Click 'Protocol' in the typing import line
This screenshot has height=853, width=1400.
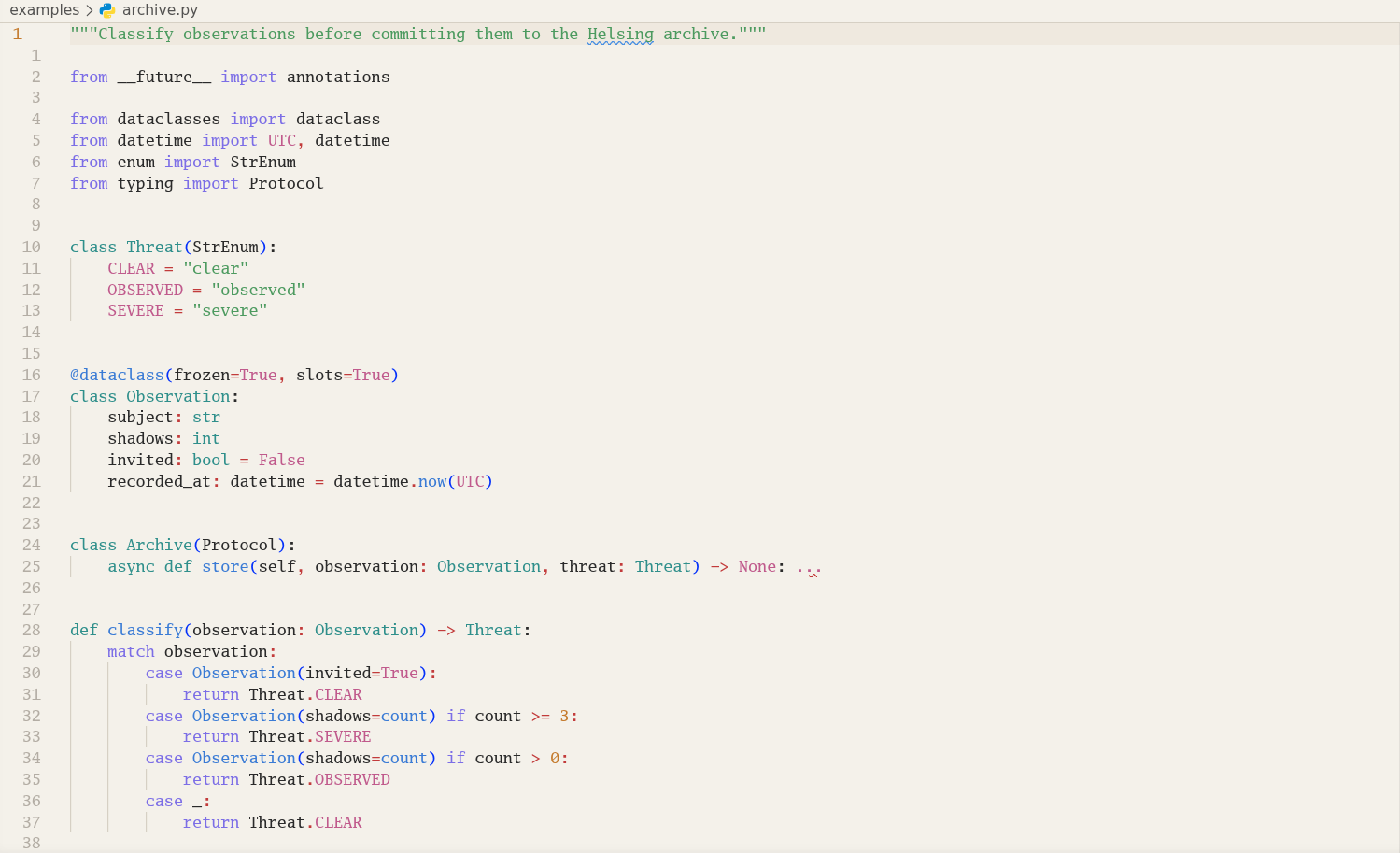point(286,184)
